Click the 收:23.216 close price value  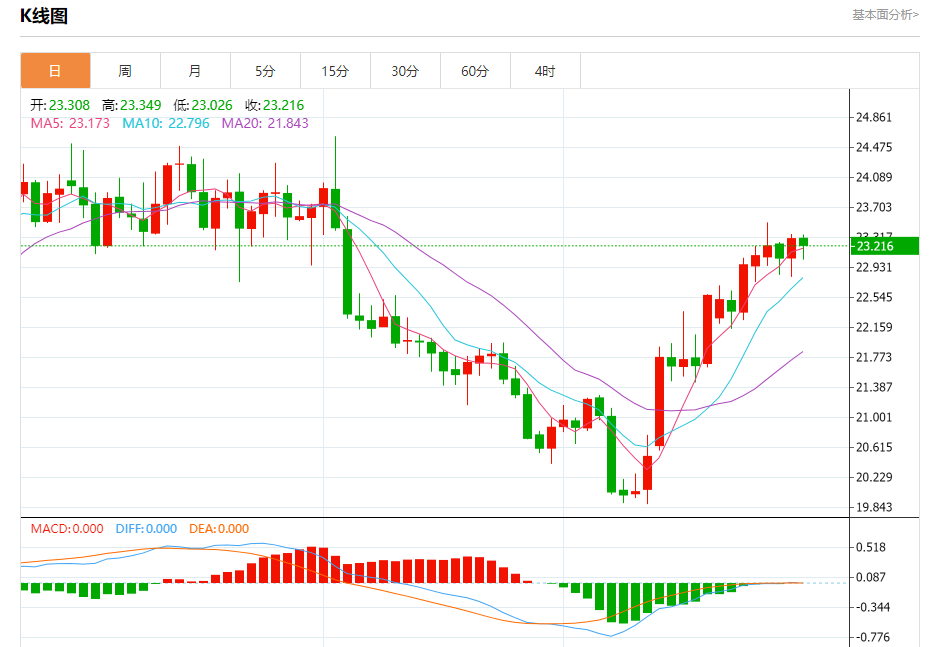274,105
